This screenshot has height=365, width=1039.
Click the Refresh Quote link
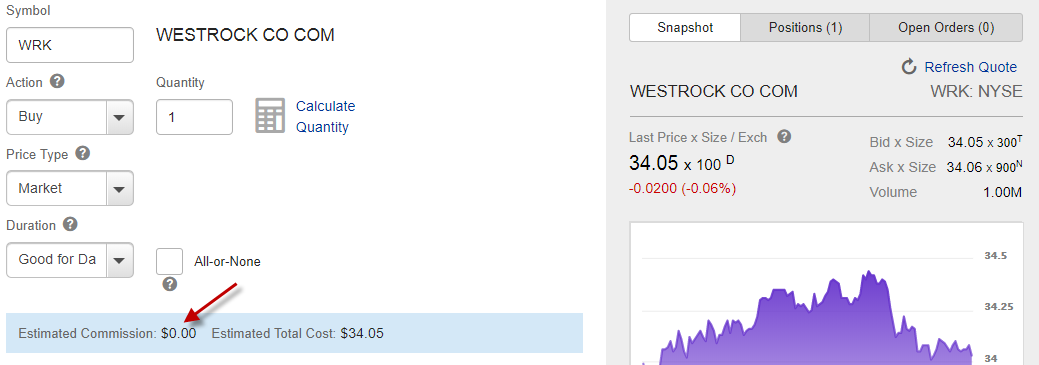pos(970,67)
